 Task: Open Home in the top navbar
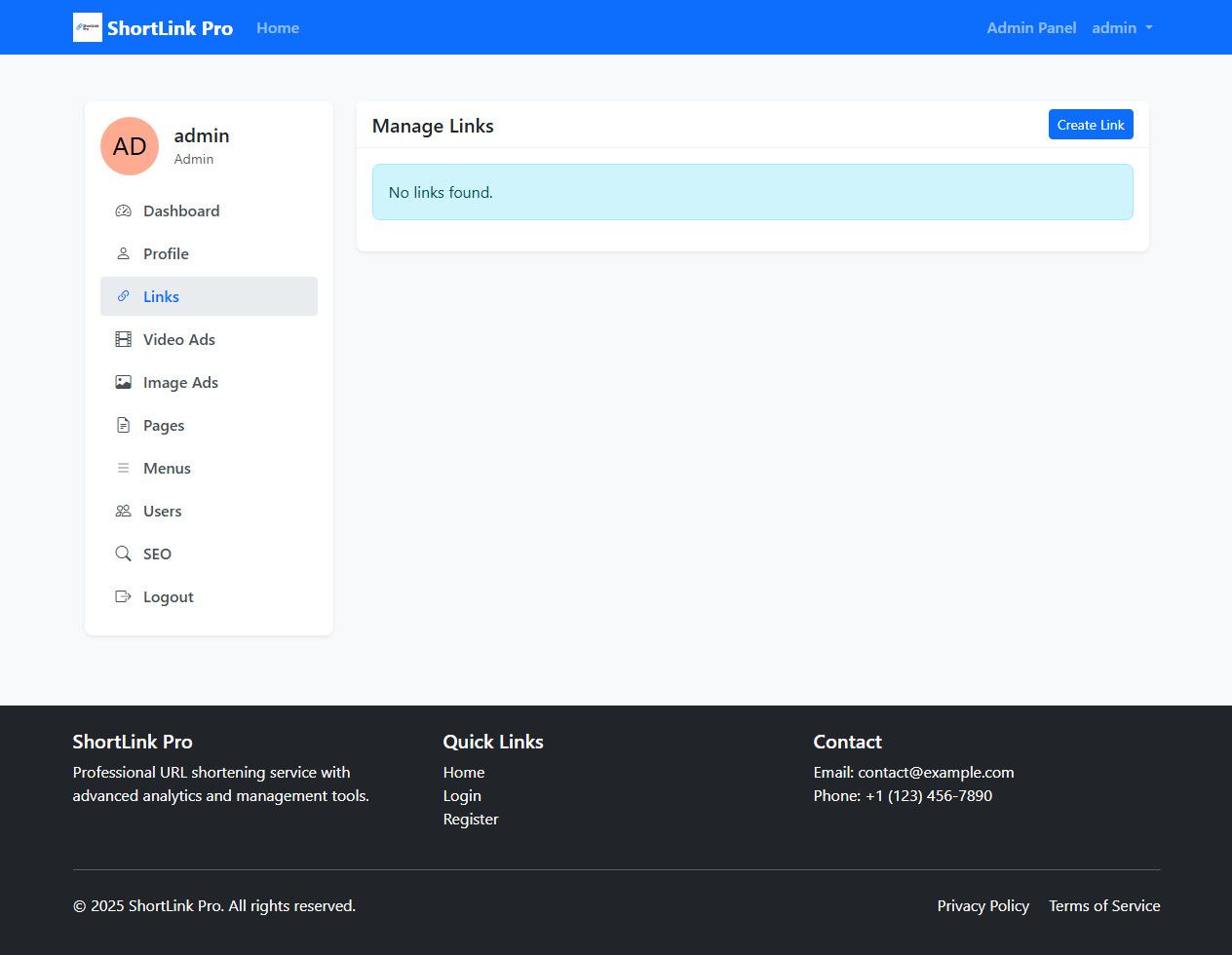point(278,27)
